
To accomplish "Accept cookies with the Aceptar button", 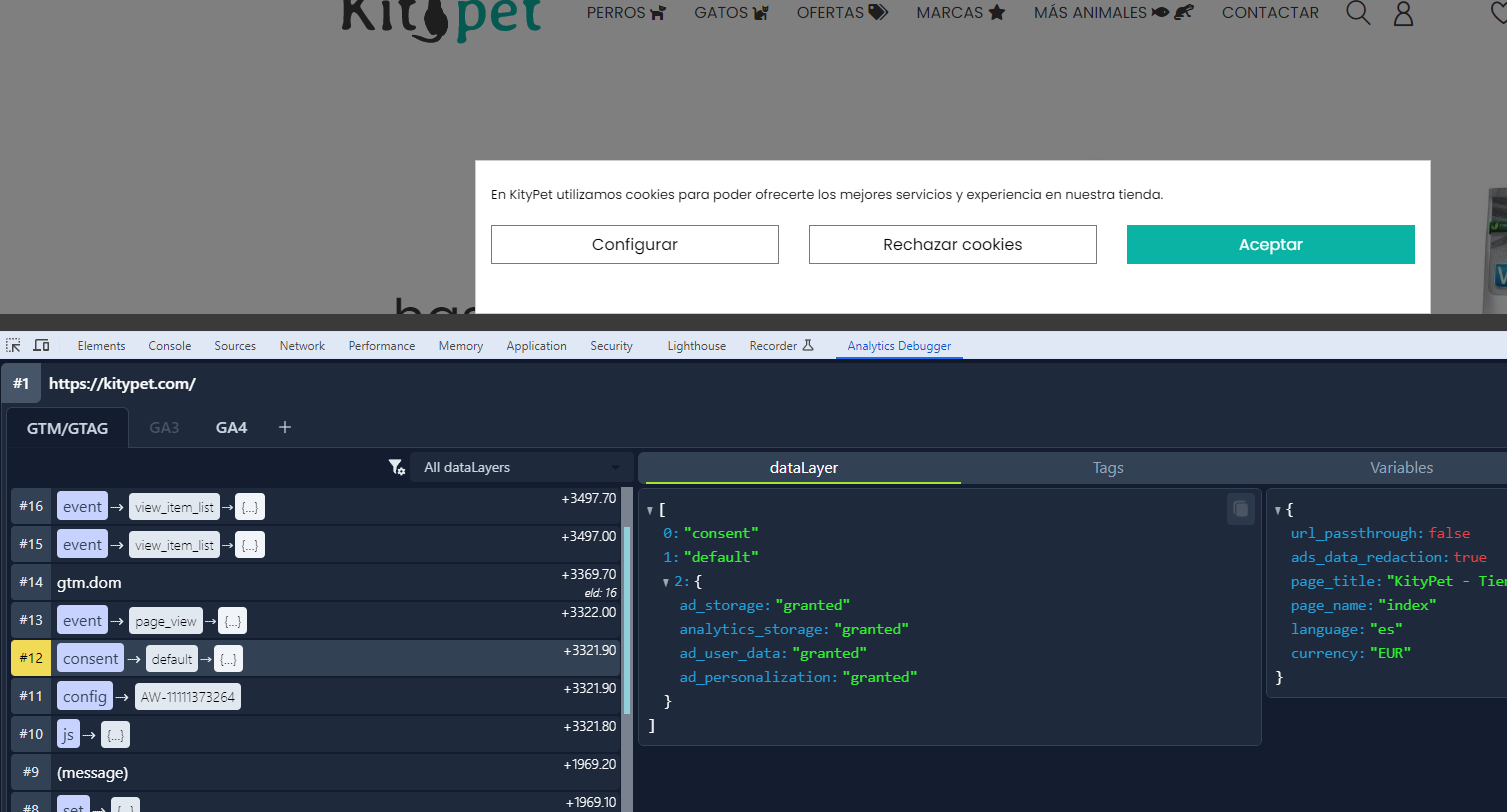I will click(x=1270, y=245).
